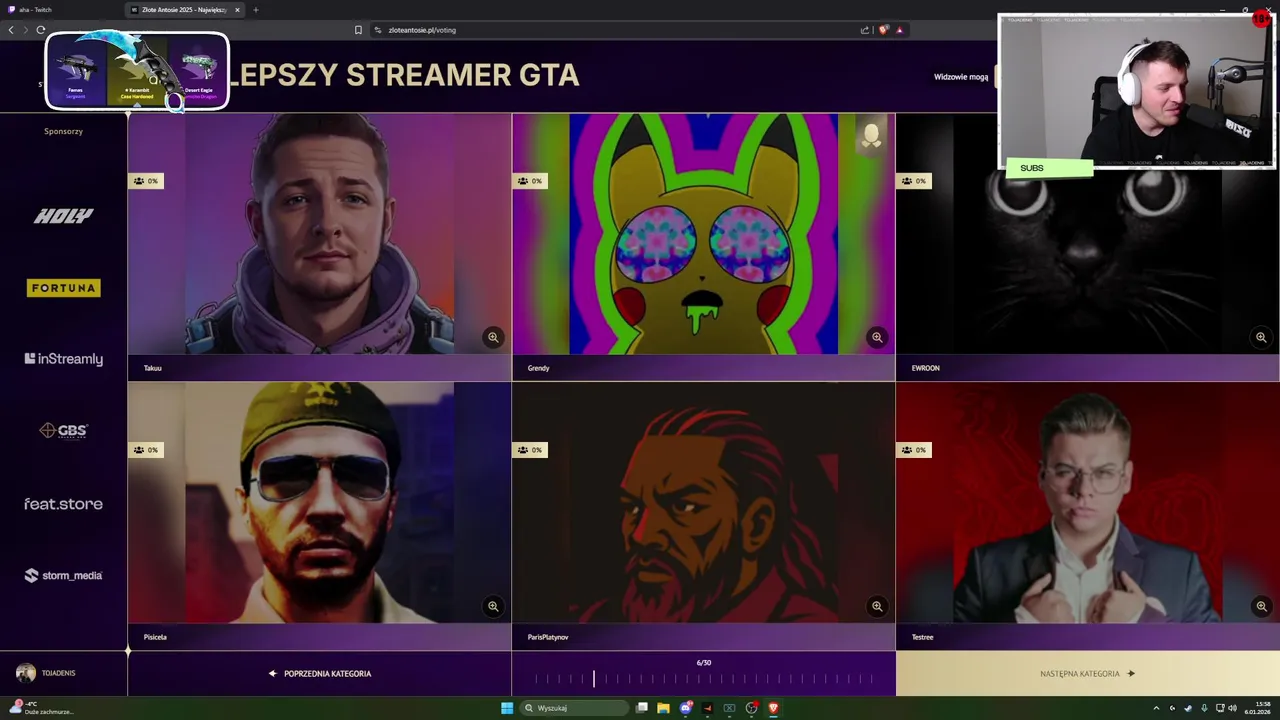Vote for Grendy candidate card
This screenshot has width=1280, height=720.
click(704, 247)
